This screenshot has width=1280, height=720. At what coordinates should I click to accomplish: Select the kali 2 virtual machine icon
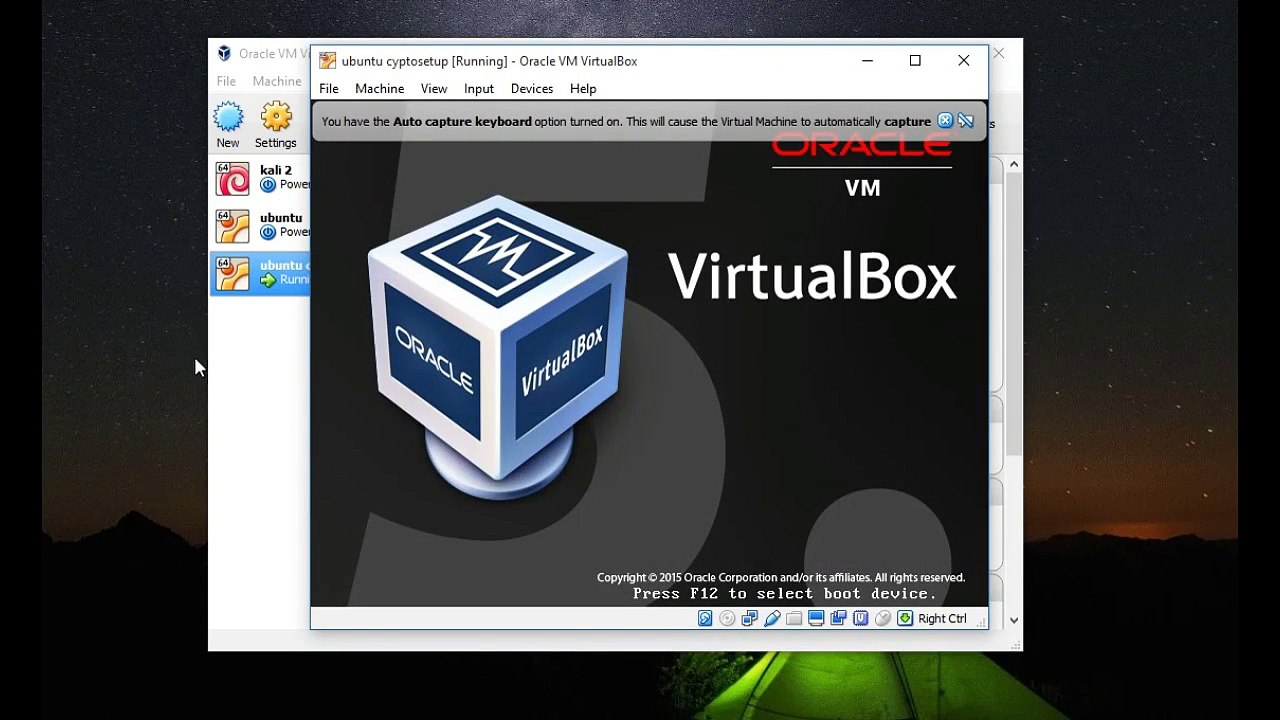233,178
